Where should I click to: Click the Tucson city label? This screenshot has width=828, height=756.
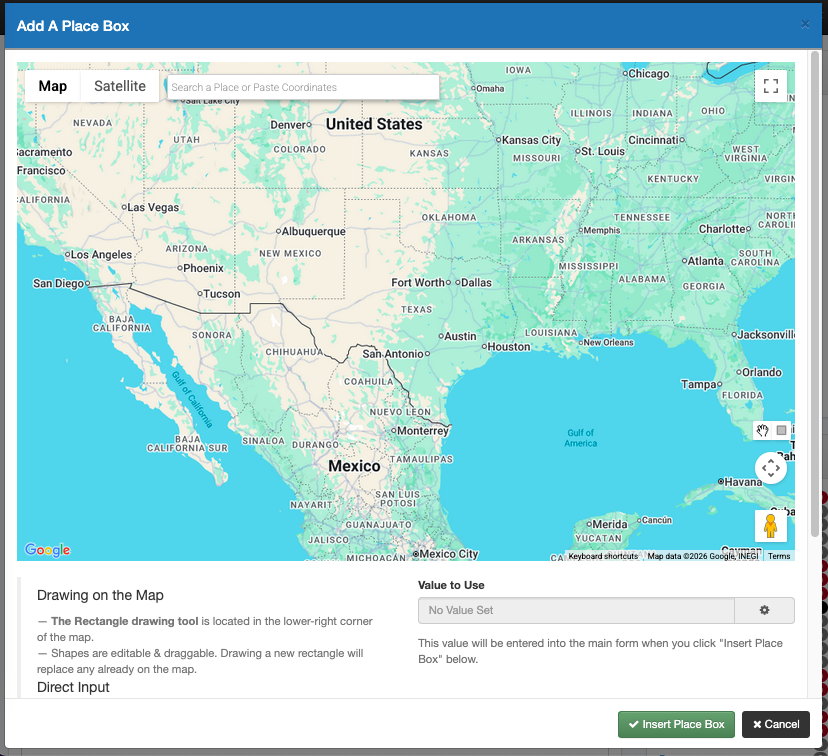point(222,294)
